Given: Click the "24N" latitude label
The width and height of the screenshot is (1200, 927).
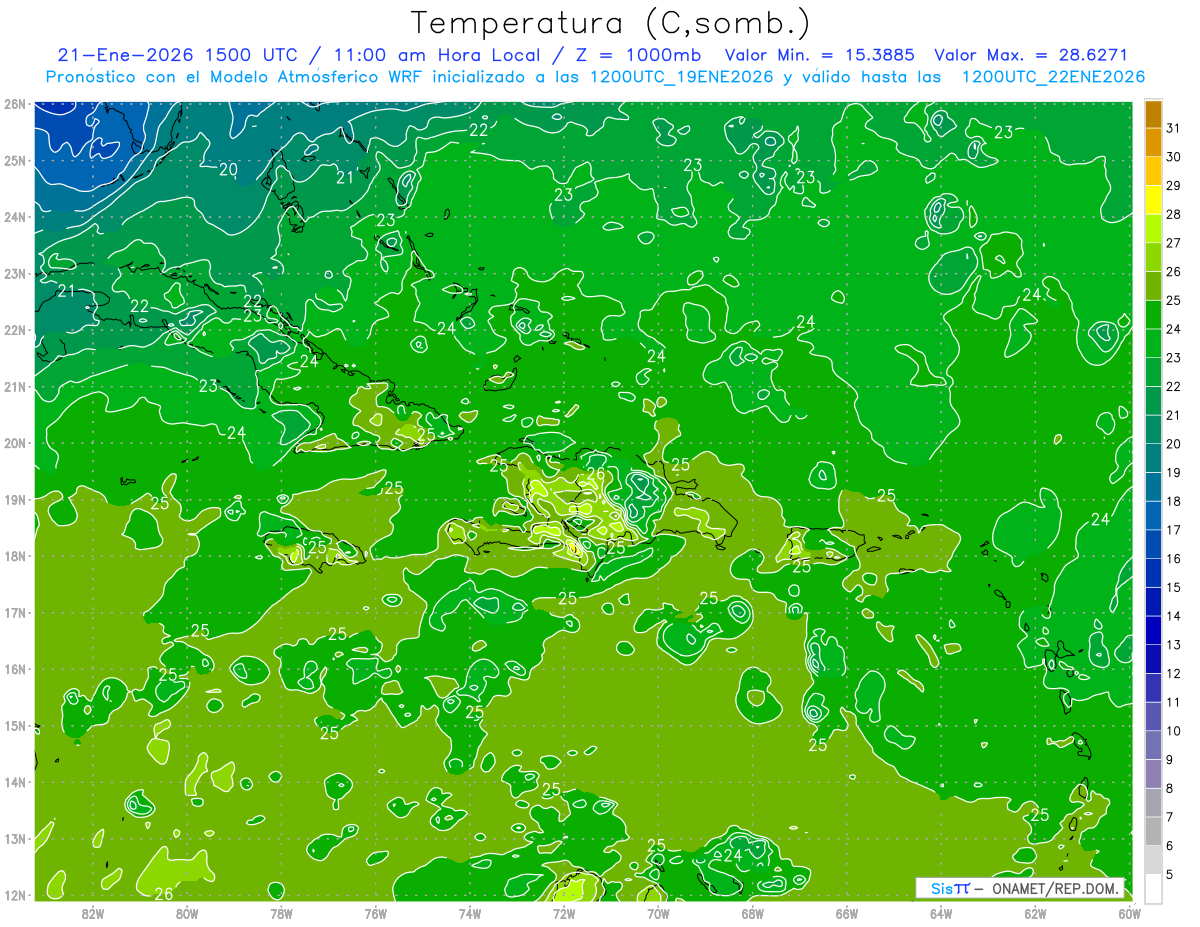Looking at the screenshot, I should click(14, 217).
